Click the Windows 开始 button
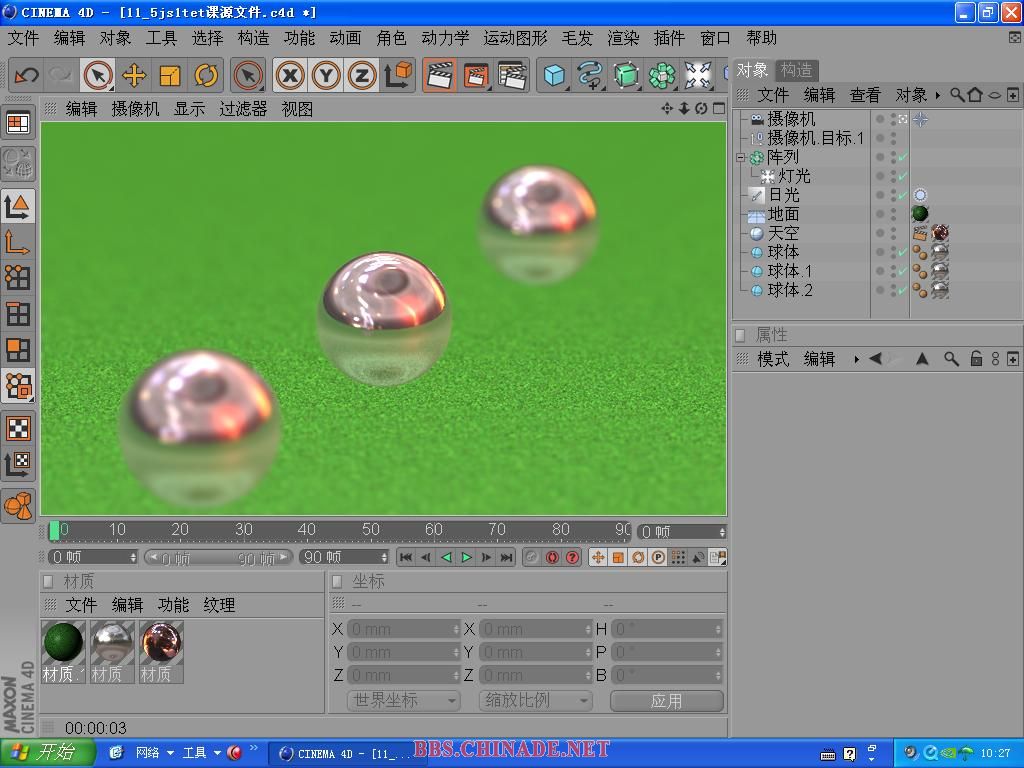The image size is (1024, 768). (x=48, y=753)
